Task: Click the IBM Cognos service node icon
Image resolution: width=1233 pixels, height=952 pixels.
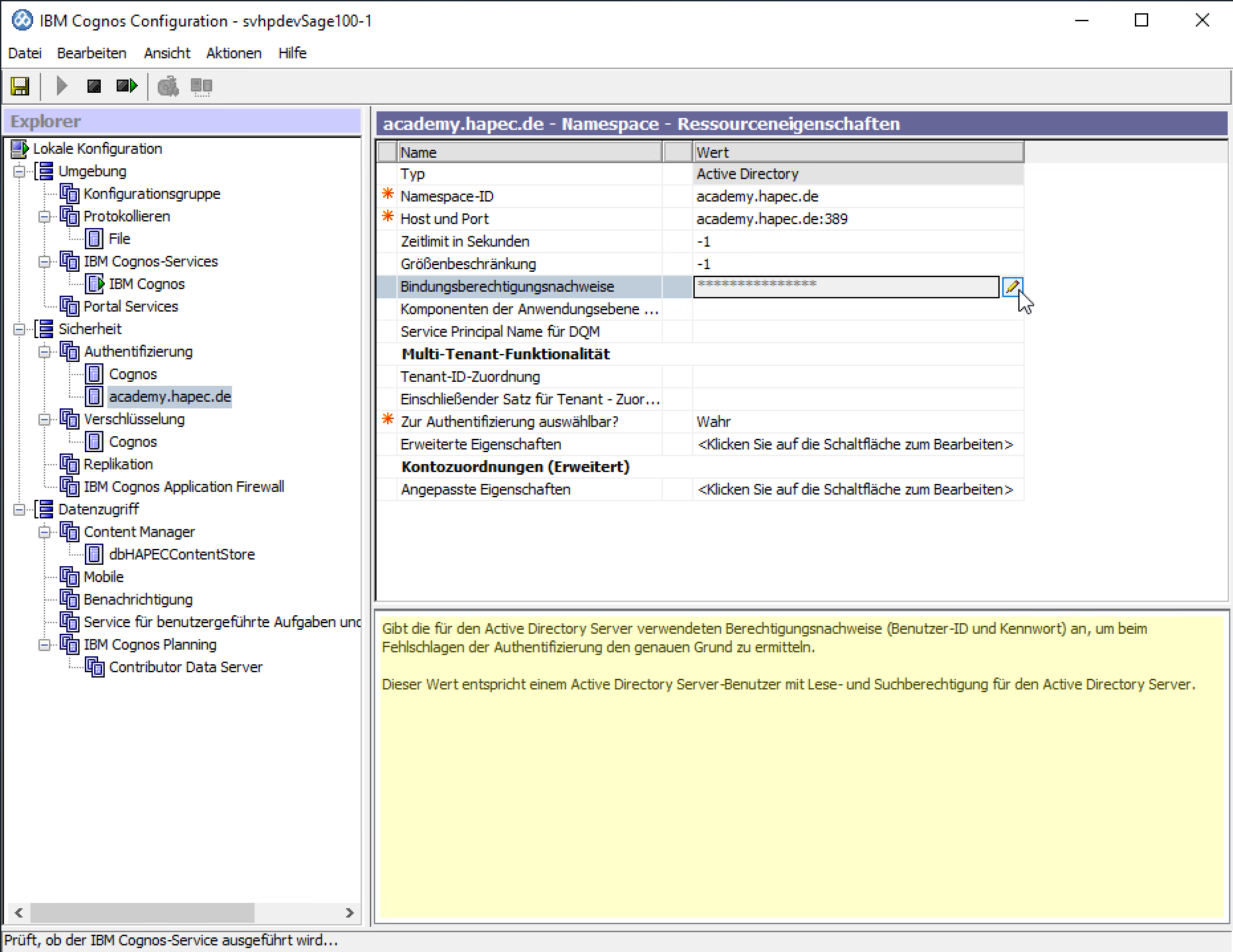Action: [95, 284]
